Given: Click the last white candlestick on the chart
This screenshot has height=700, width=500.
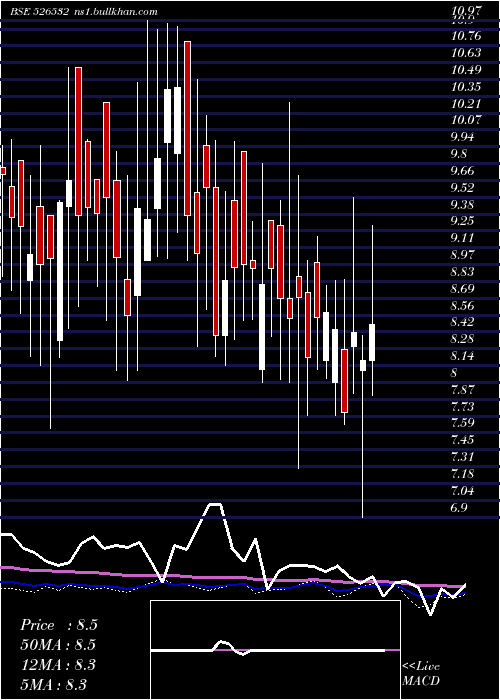Looking at the screenshot, I should 372,342.
